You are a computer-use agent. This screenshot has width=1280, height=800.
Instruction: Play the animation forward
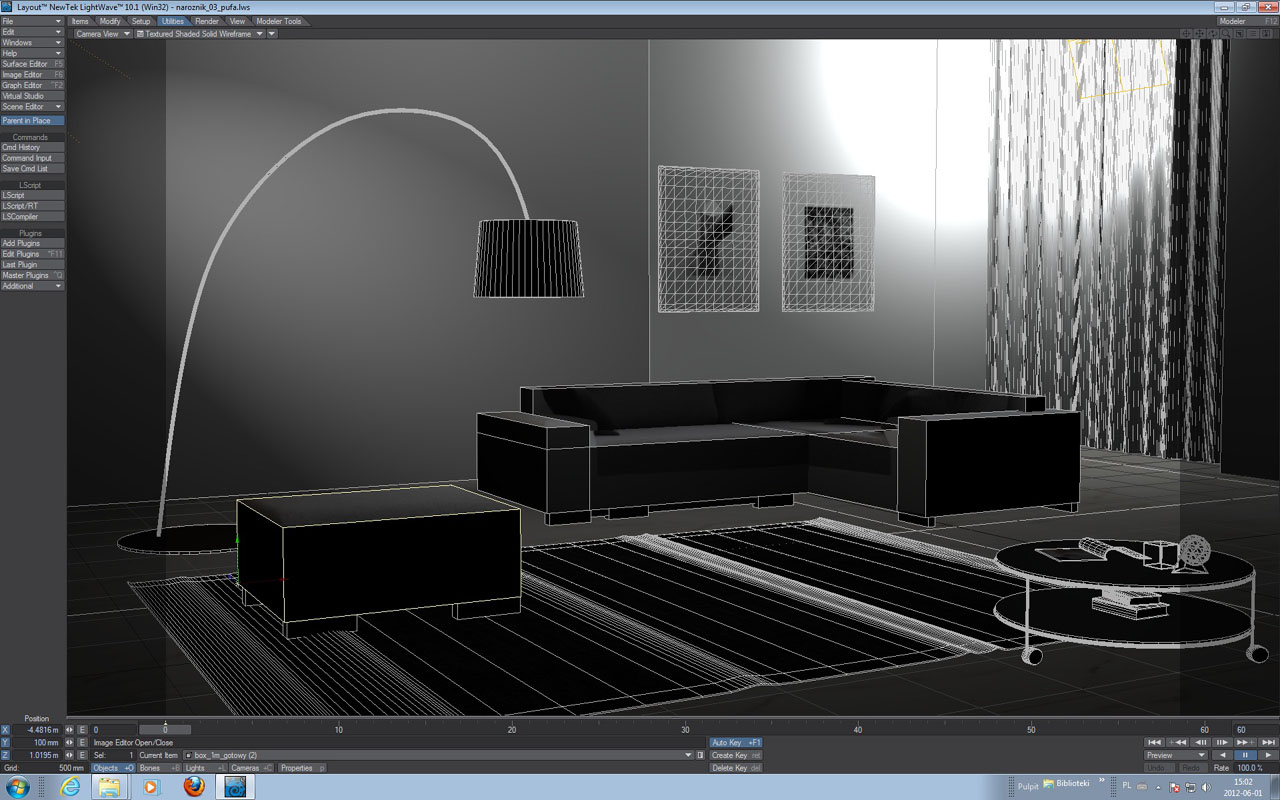[1268, 755]
